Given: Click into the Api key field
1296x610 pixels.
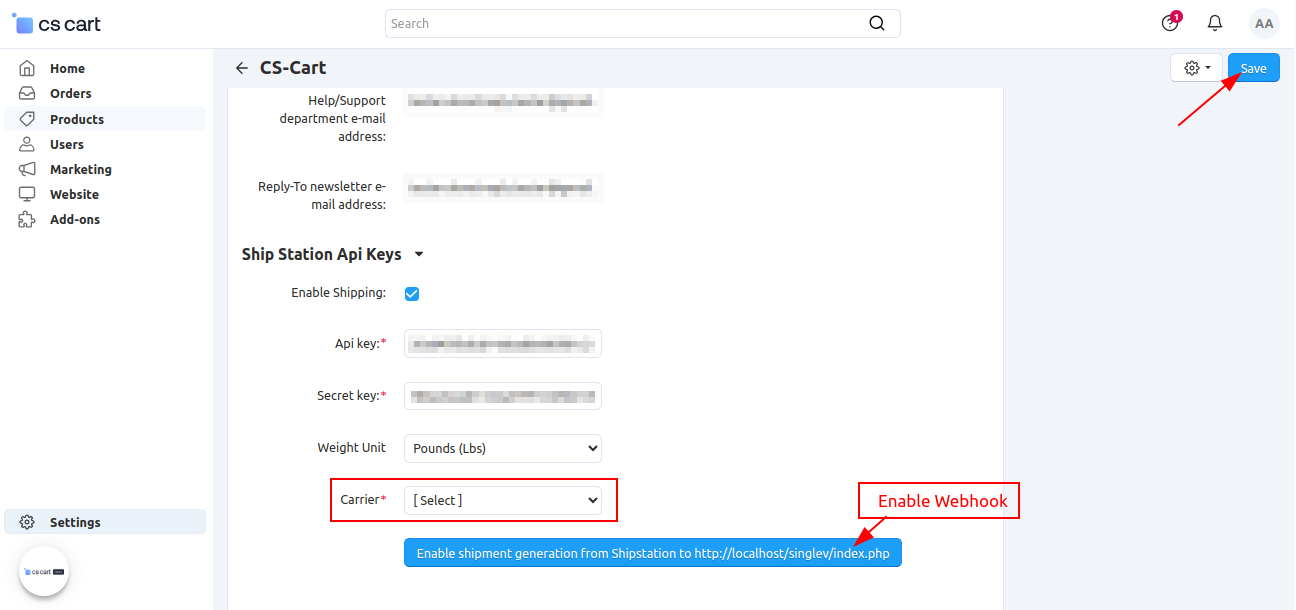Looking at the screenshot, I should pyautogui.click(x=503, y=344).
